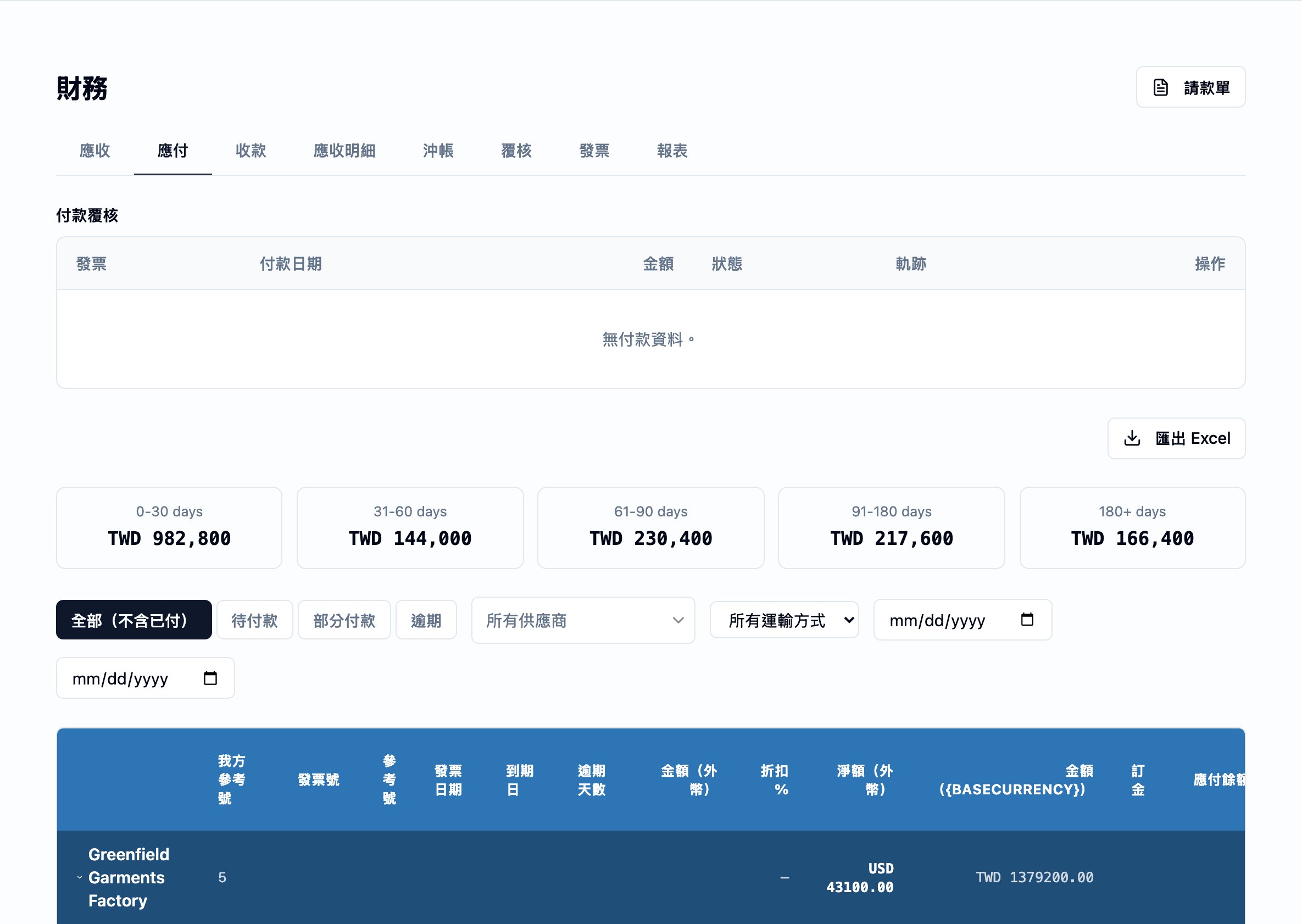Select the 發票 tab
Screen dimensions: 1302x924
594,151
